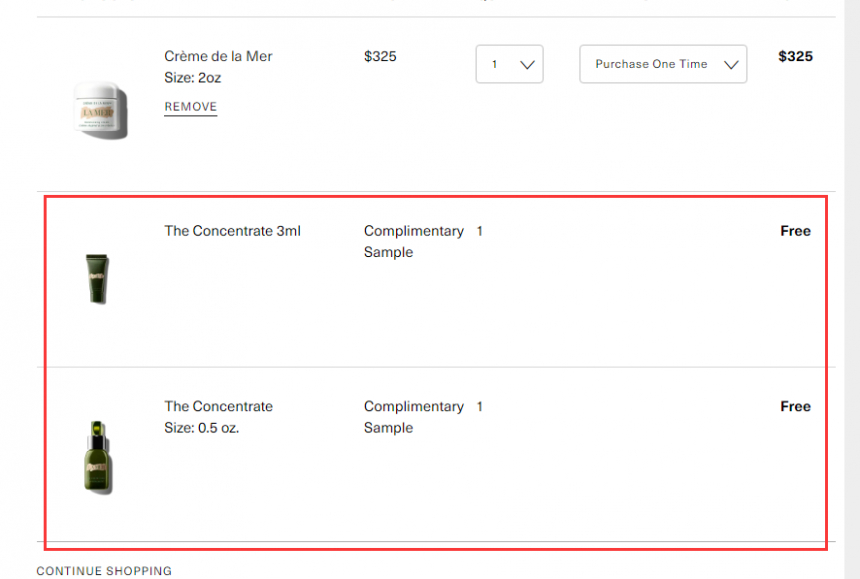The height and width of the screenshot is (579, 860).
Task: Remove Crème de la Mer from cart
Action: tap(190, 107)
